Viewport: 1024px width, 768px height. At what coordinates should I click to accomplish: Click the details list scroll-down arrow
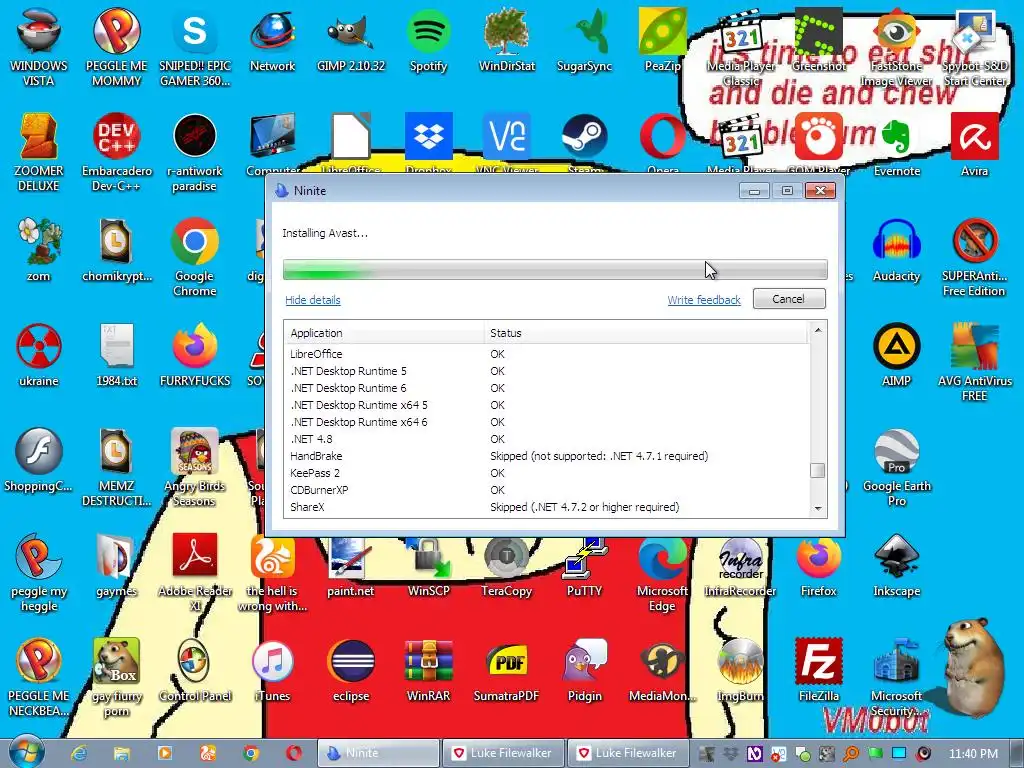[818, 509]
